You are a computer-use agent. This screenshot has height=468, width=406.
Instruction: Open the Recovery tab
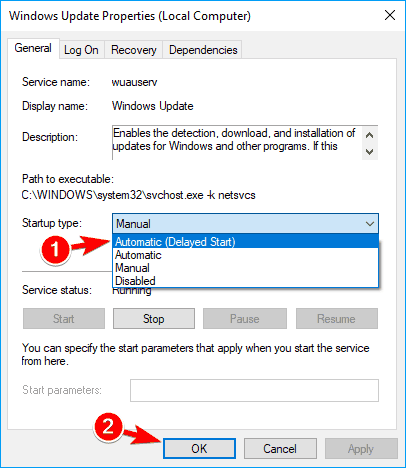(x=134, y=50)
